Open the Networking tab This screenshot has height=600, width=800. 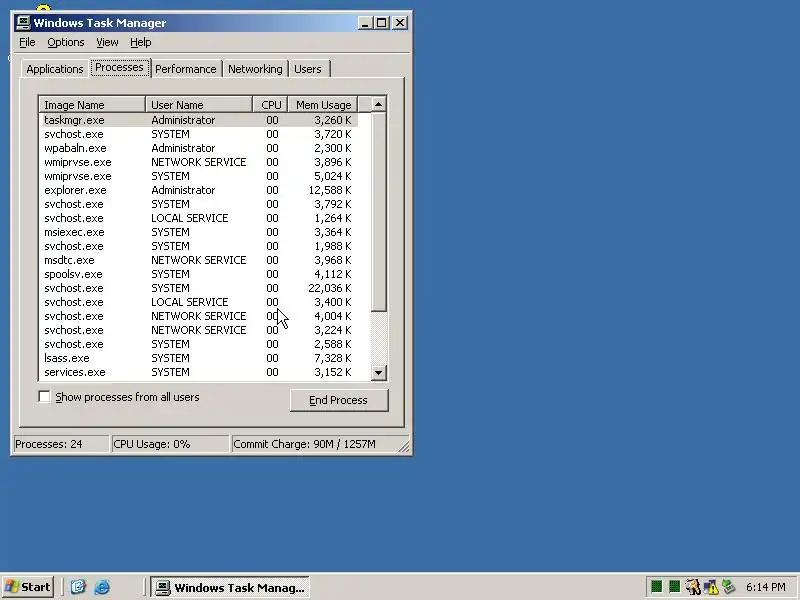pos(255,69)
